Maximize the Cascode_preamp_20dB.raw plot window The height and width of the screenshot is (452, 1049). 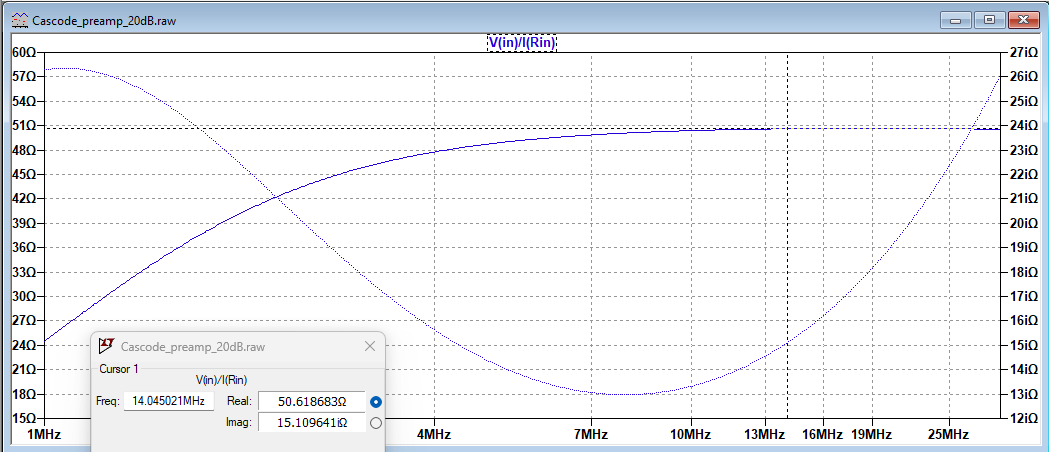[x=989, y=20]
